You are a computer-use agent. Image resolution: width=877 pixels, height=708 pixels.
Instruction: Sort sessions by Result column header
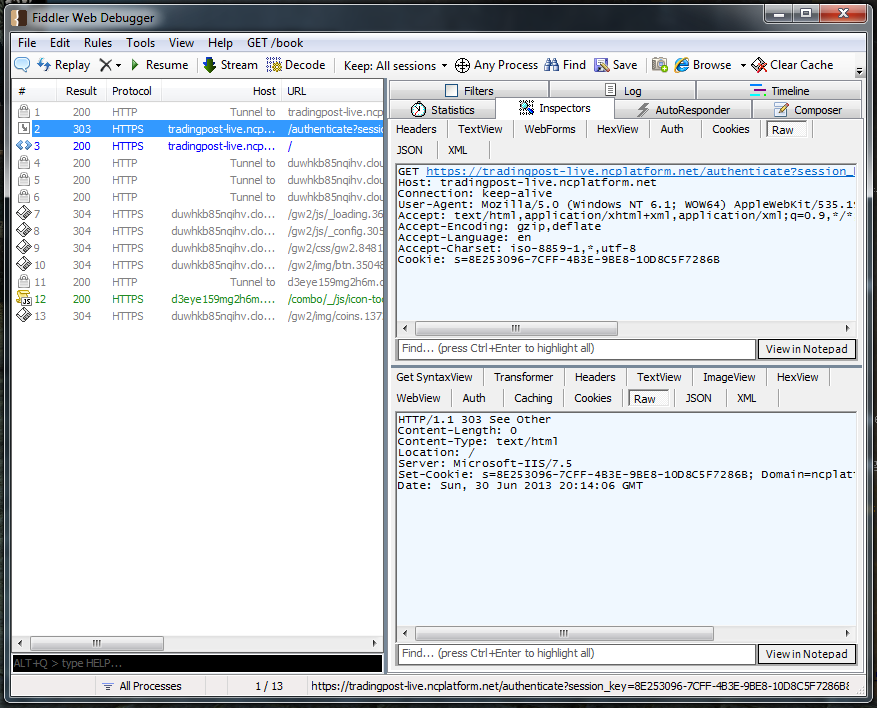(81, 91)
